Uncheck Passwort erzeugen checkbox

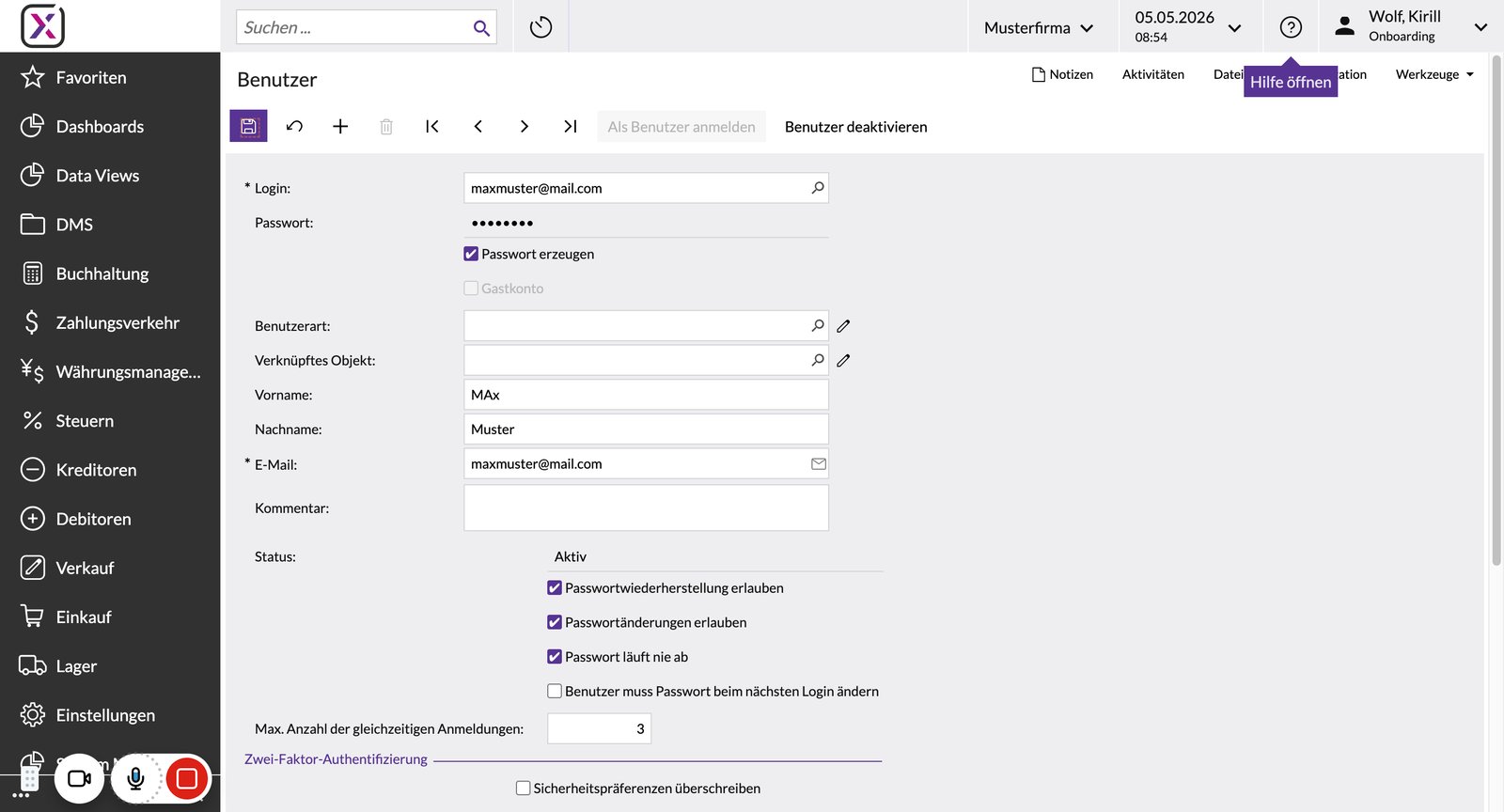471,254
